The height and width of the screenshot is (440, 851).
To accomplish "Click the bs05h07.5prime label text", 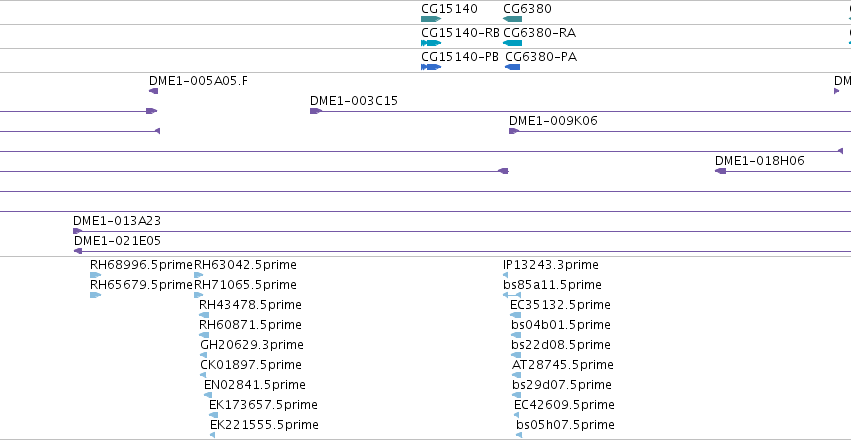I will (566, 424).
